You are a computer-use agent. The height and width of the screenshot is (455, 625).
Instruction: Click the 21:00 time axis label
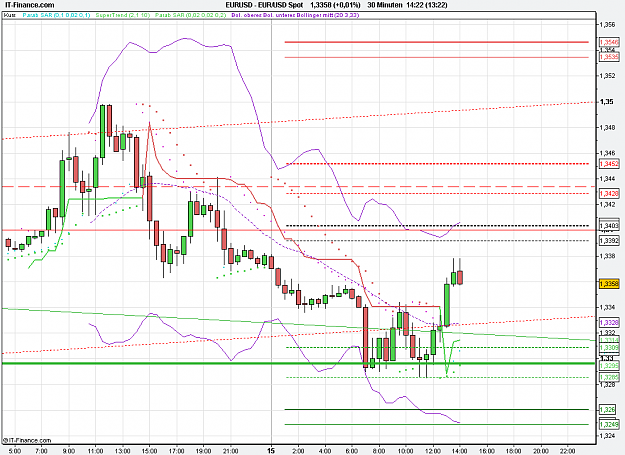click(x=230, y=451)
